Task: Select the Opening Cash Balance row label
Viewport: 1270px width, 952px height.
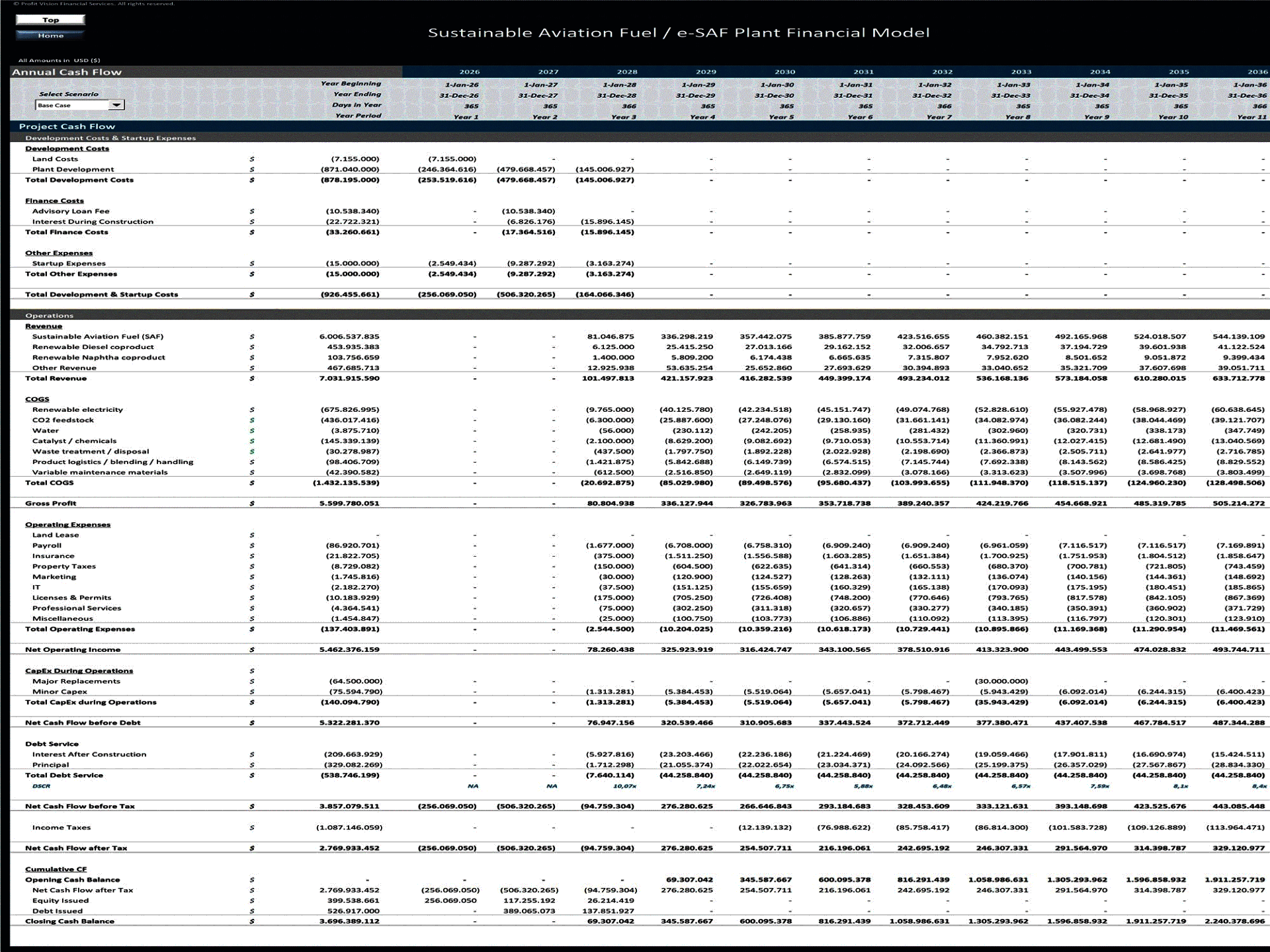Action: [x=73, y=880]
